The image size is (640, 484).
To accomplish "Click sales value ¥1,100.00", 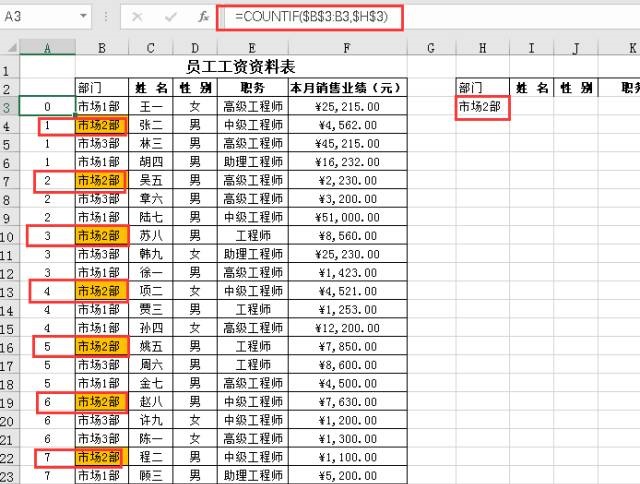I will pos(347,457).
